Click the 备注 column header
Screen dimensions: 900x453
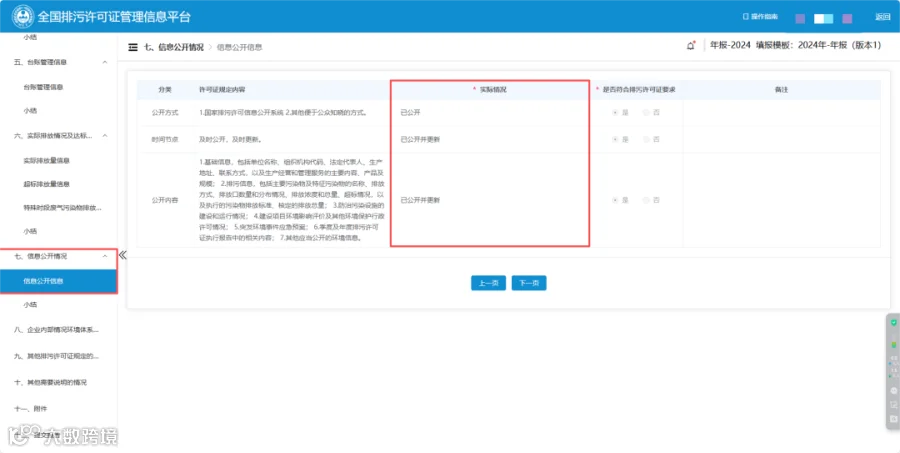(x=781, y=90)
